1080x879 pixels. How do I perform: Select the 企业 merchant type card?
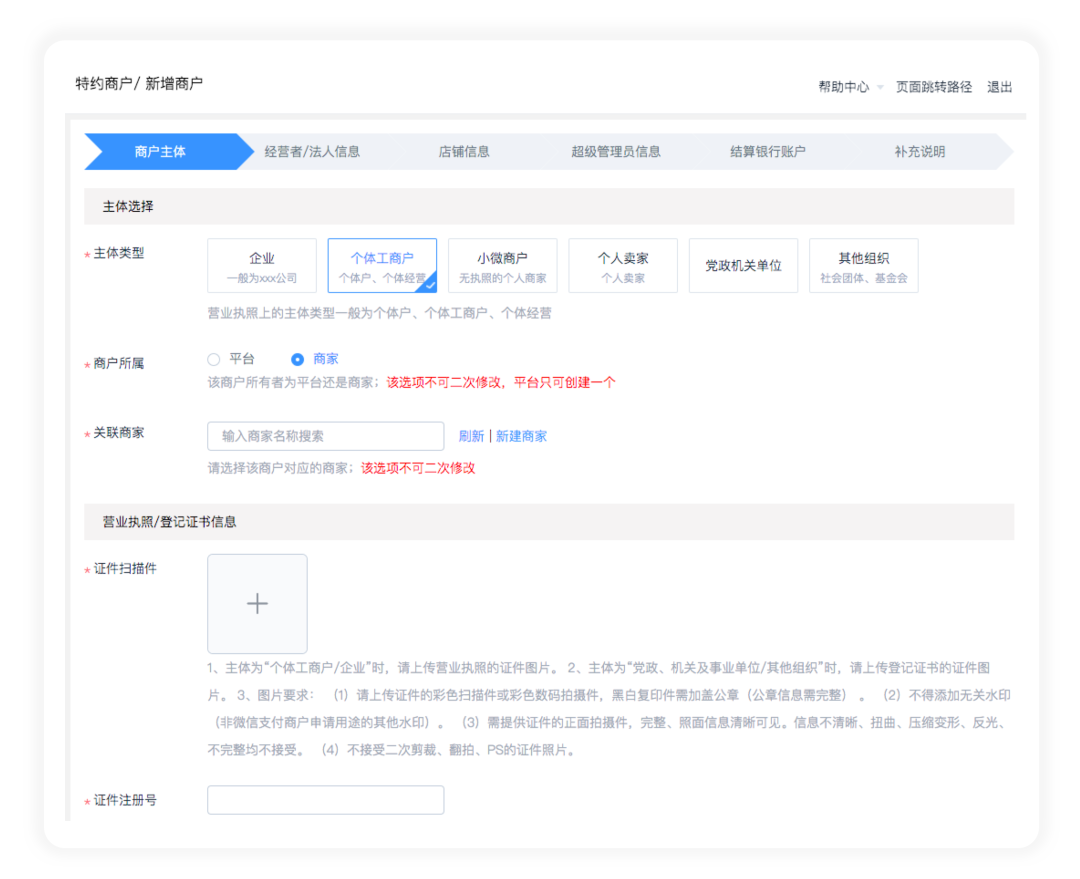click(x=262, y=265)
